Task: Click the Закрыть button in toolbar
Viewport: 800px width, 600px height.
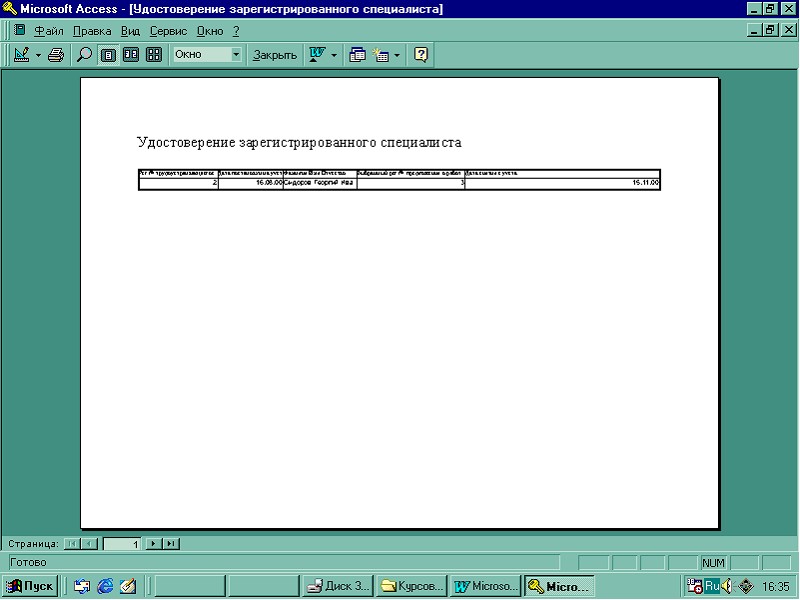Action: 275,55
